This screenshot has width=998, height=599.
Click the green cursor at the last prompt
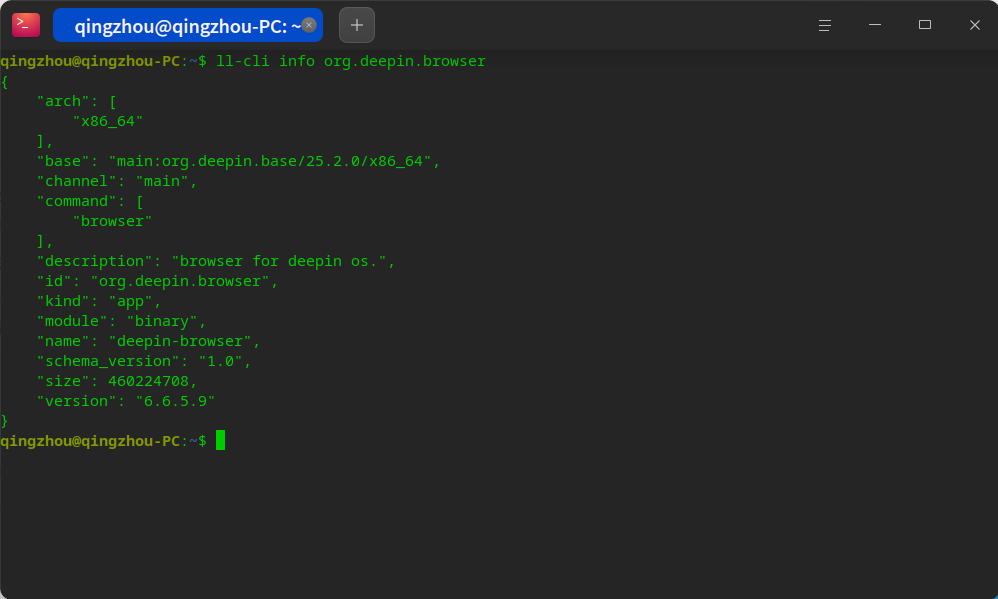pos(220,440)
